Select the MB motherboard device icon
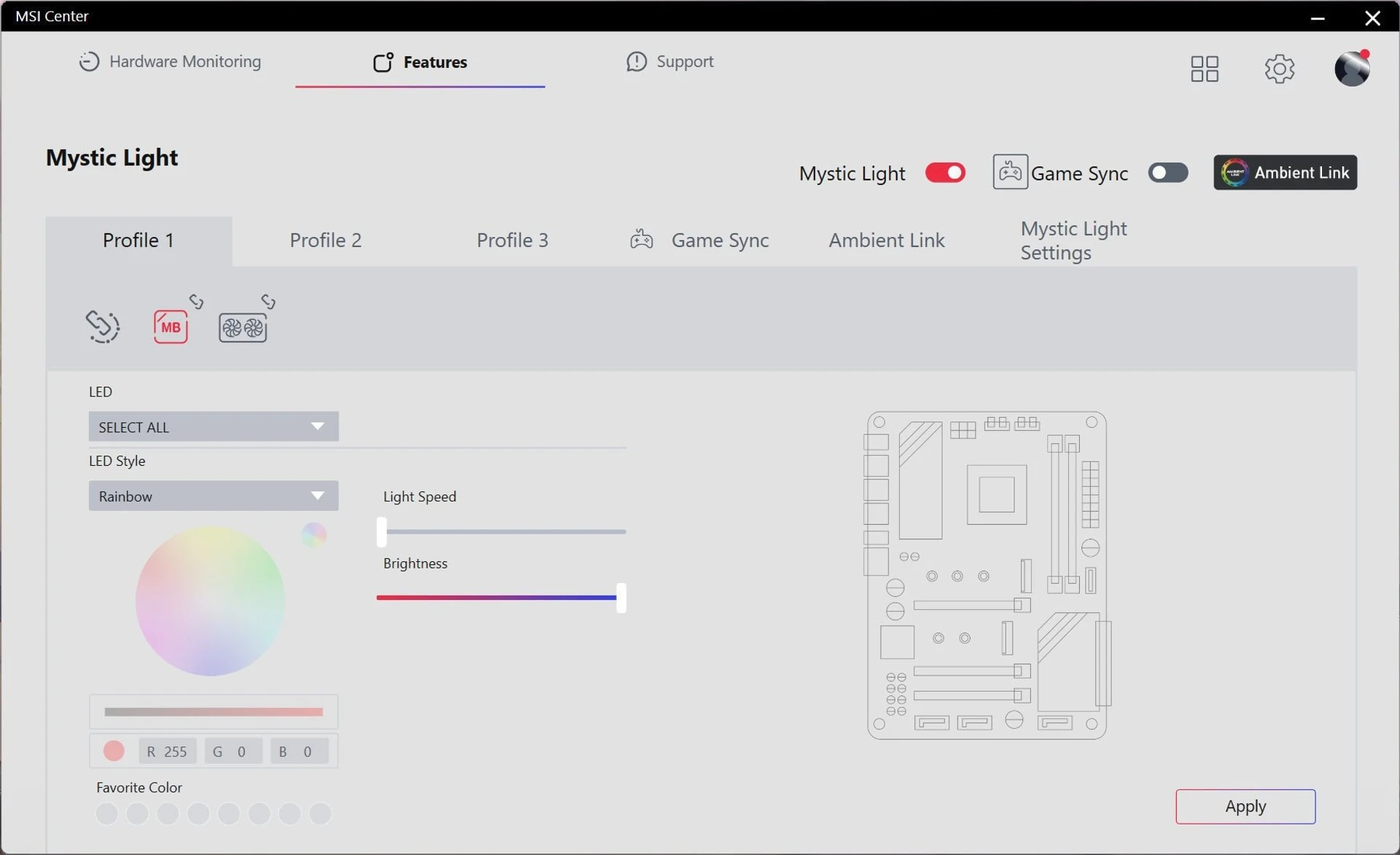 click(171, 327)
